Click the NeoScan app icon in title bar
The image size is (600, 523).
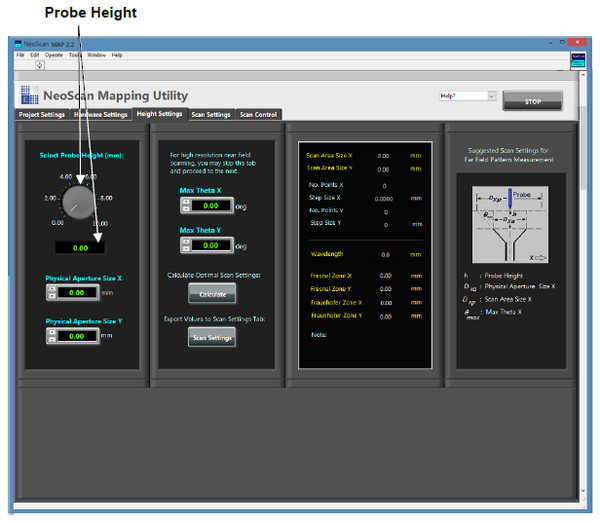pos(19,45)
